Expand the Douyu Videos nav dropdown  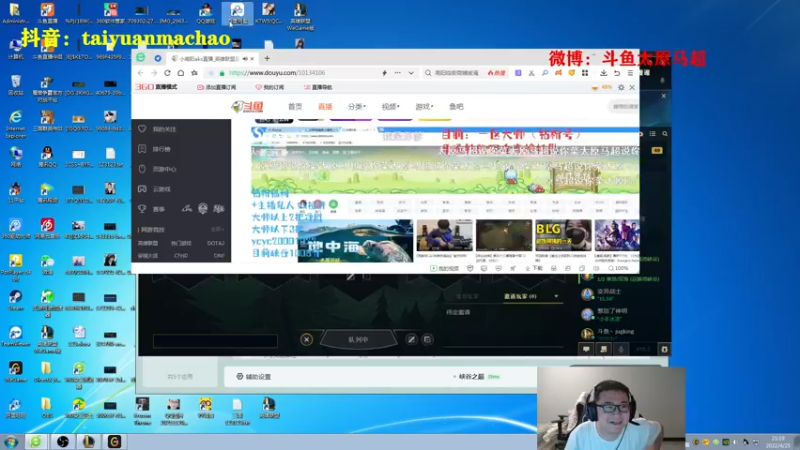click(390, 107)
